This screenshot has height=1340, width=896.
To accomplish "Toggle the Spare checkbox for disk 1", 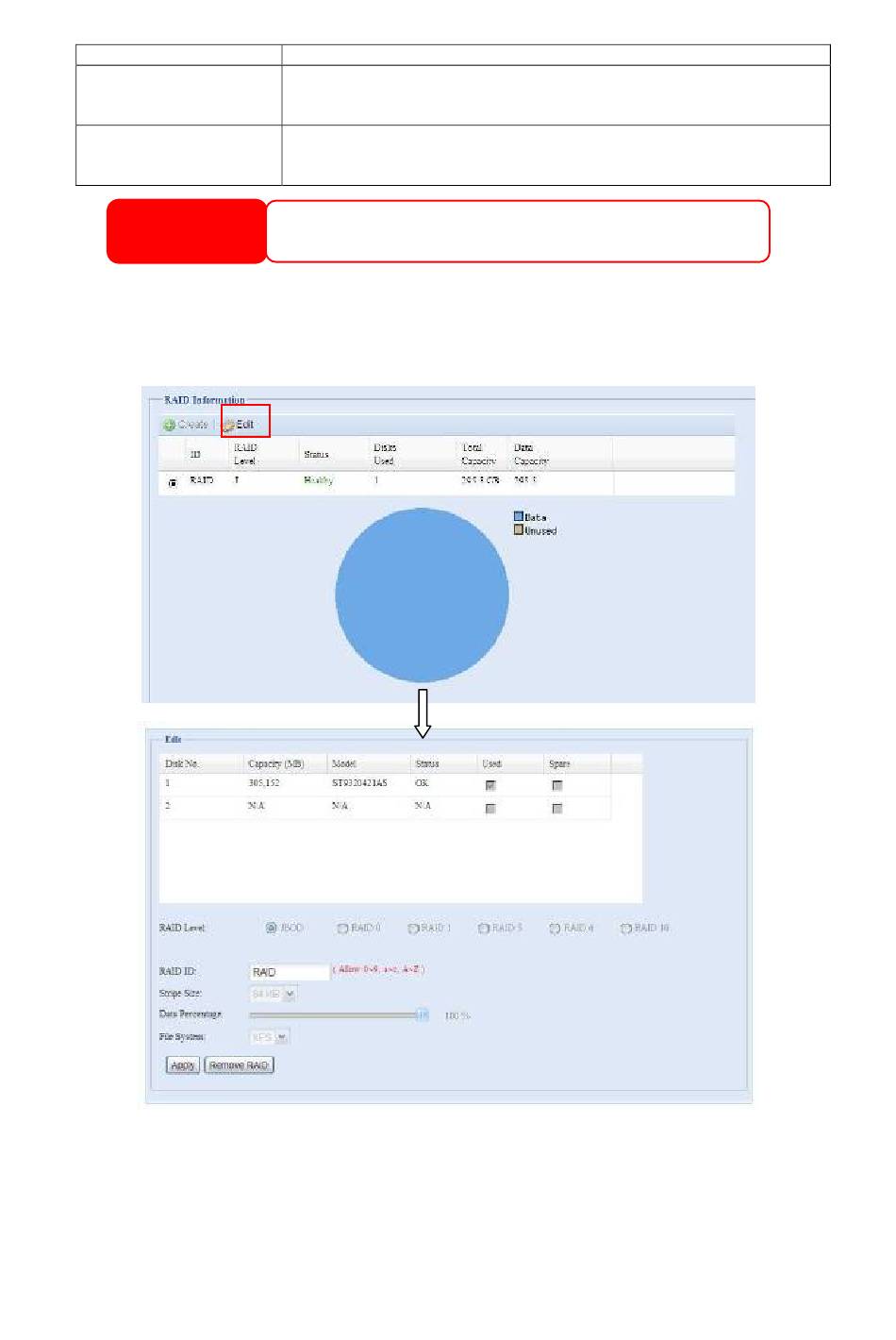I will click(x=557, y=785).
